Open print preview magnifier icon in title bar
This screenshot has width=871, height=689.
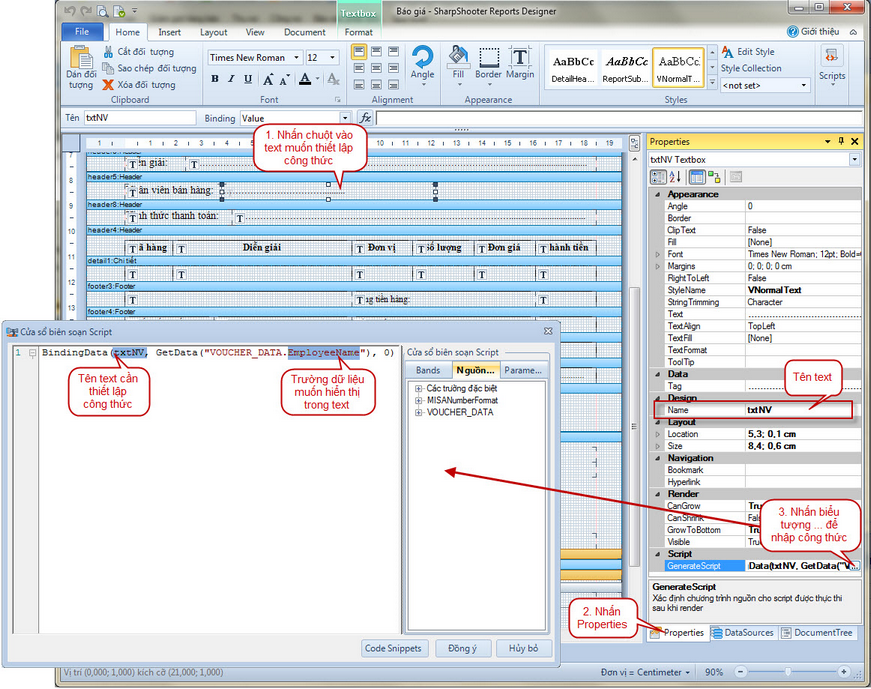pyautogui.click(x=102, y=11)
